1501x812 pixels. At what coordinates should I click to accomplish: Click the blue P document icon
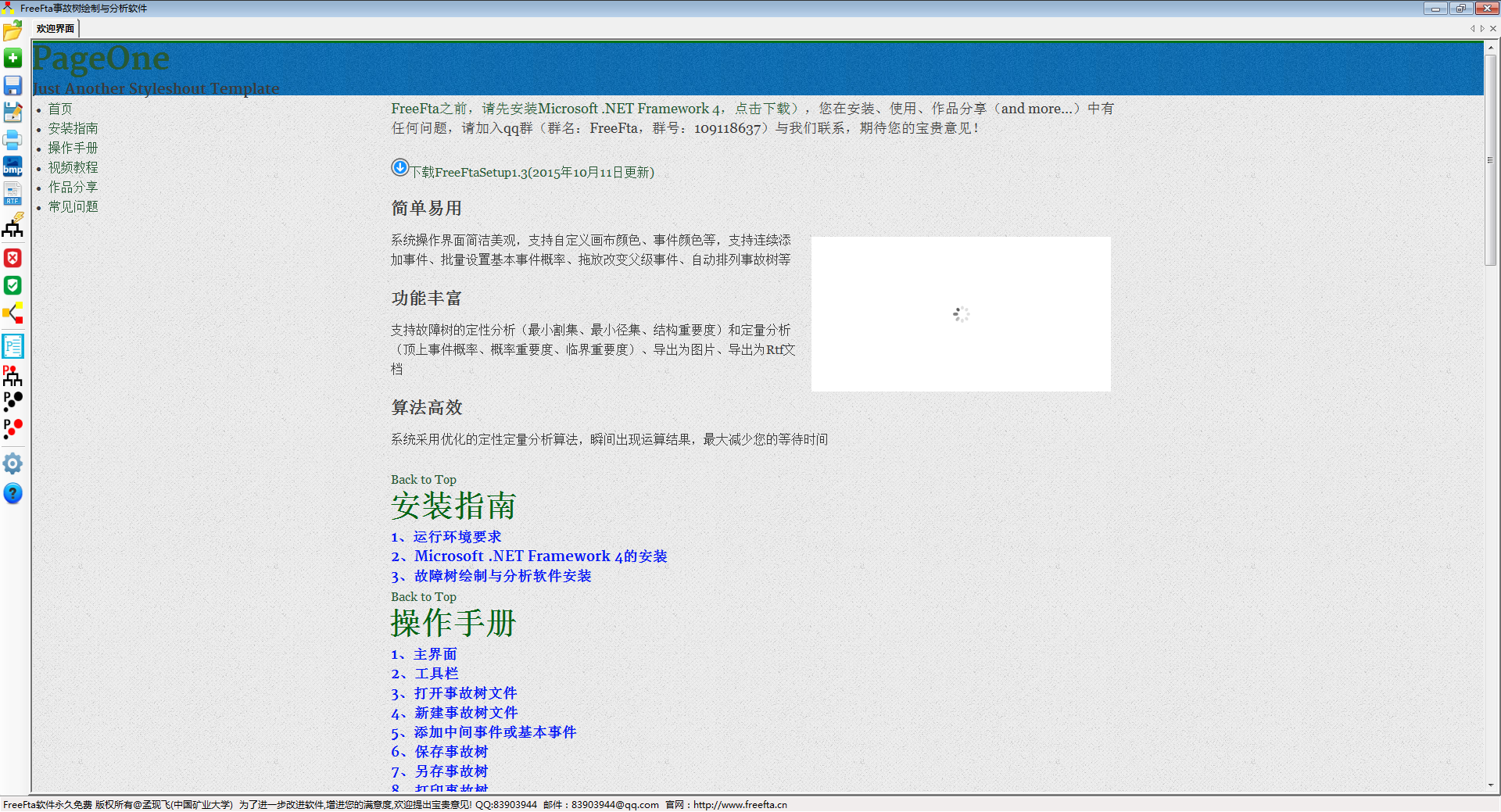tap(13, 345)
